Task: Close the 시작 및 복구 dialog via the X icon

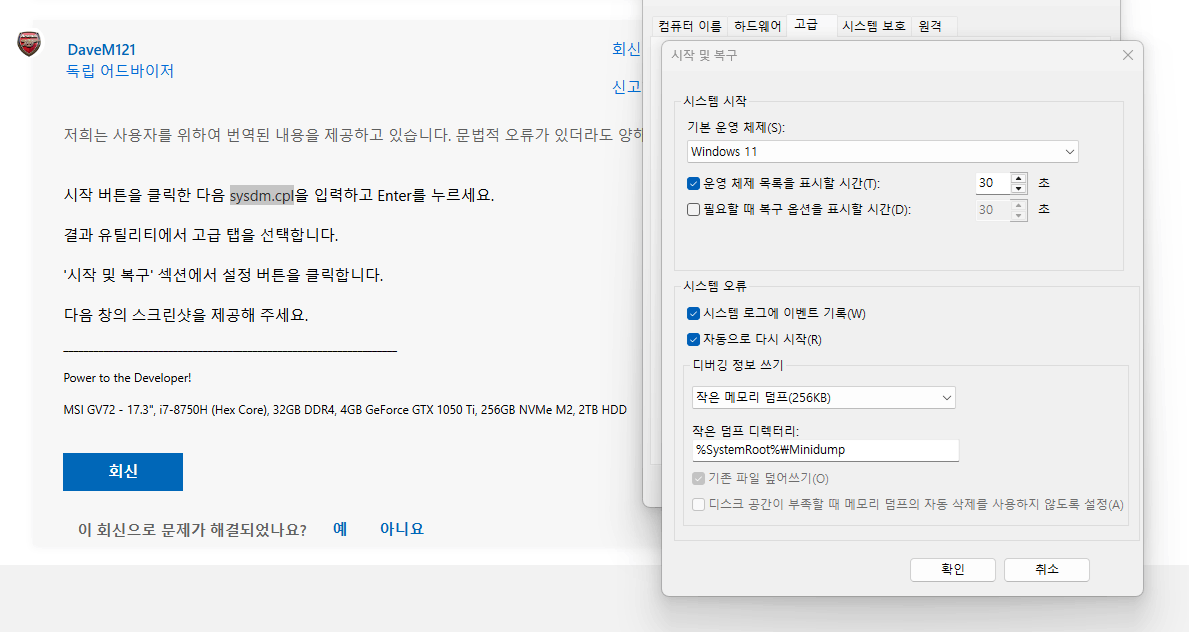Action: click(x=1128, y=55)
